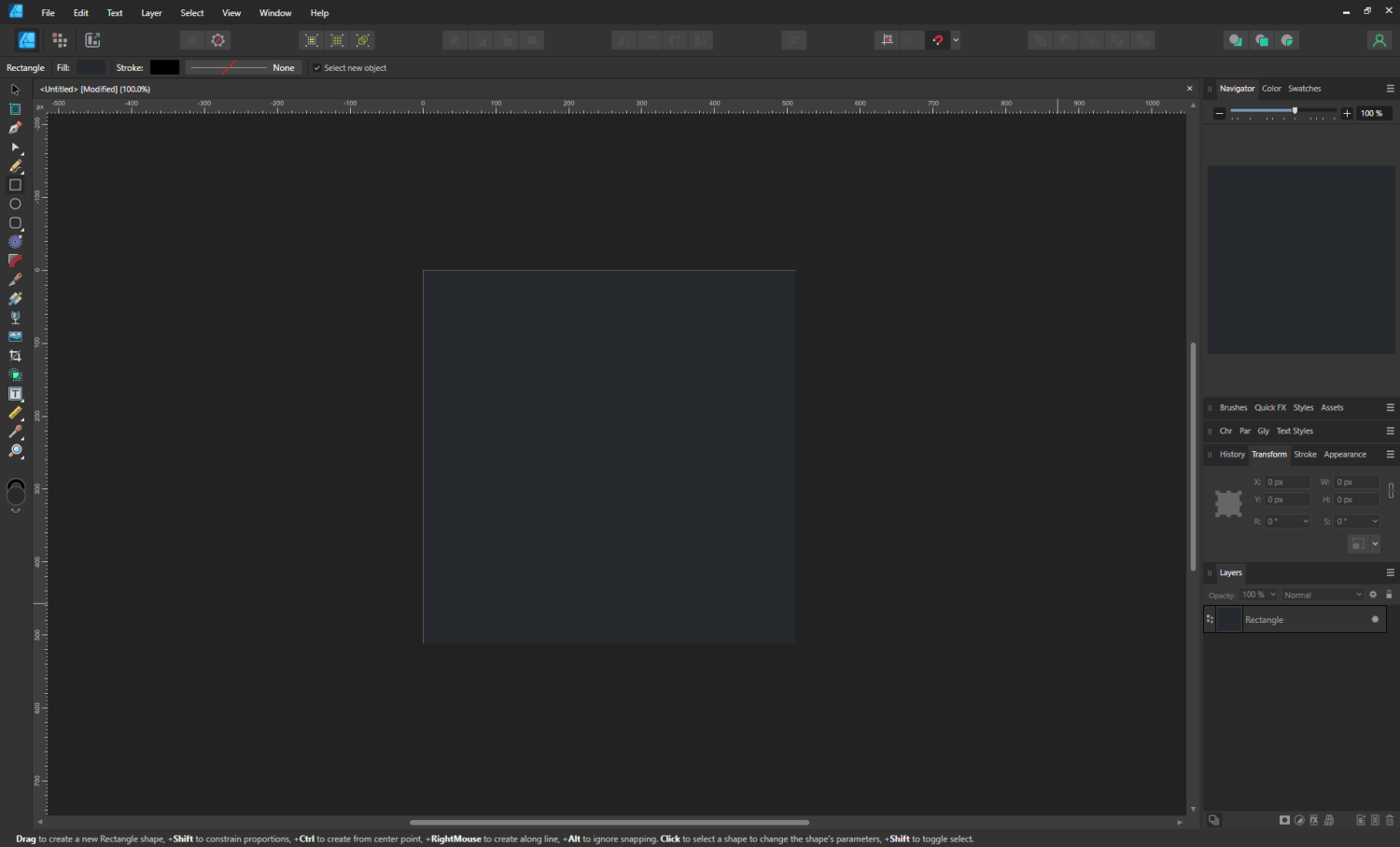Choose the Ellipse tool
Screen dimensions: 1400x847
tap(15, 204)
